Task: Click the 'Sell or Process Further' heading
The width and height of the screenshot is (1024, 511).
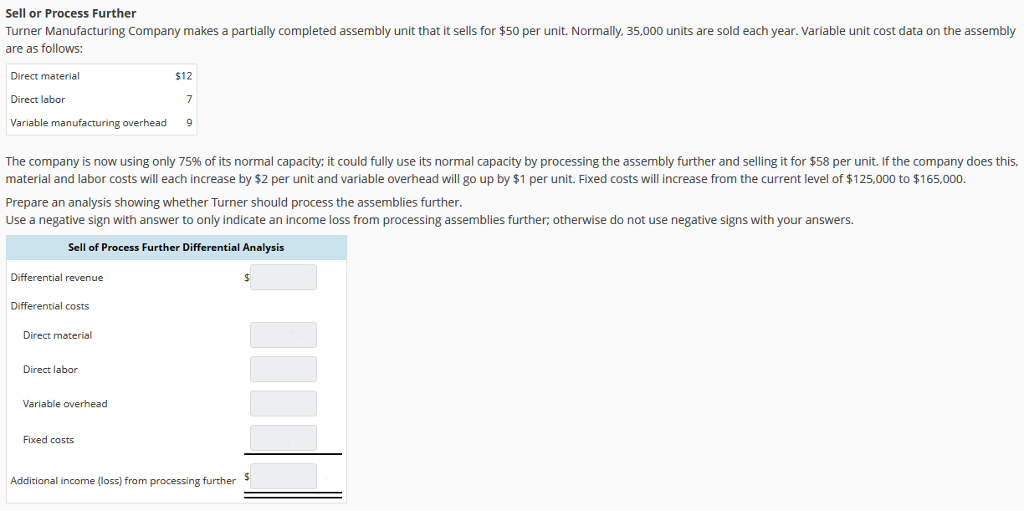Action: [71, 13]
